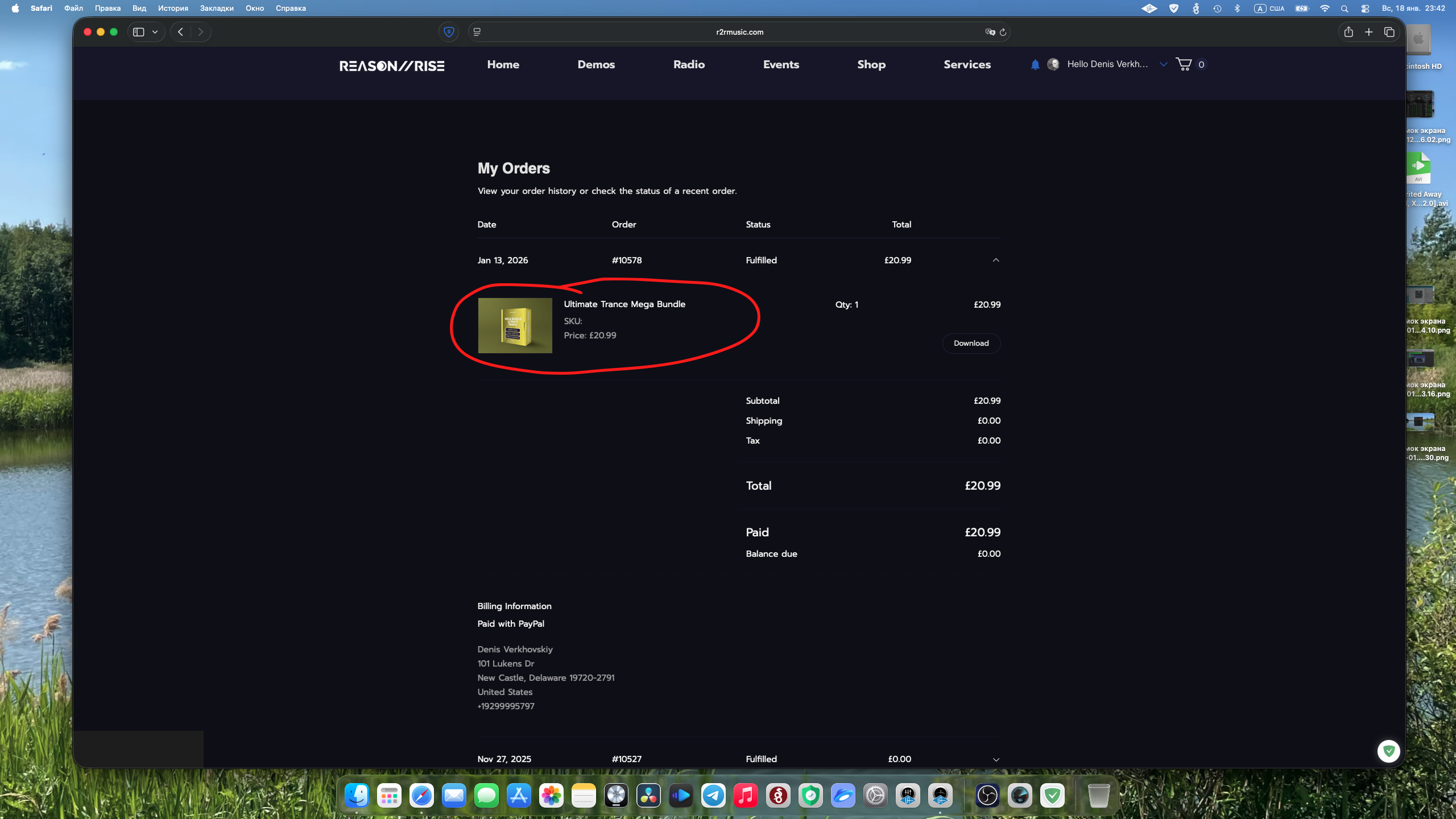This screenshot has height=819, width=1456.
Task: Click the Ultimate Trance Mega Bundle title
Action: (624, 304)
